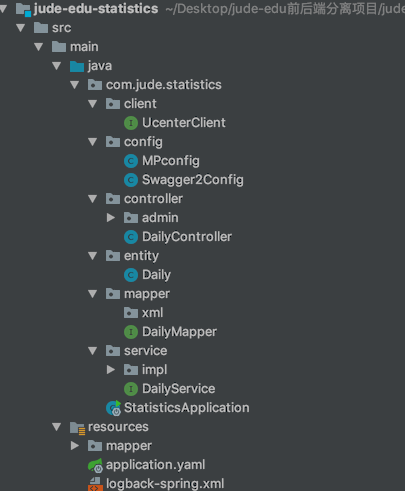Expand the resources mapper folder
Image resolution: width=405 pixels, height=491 pixels.
coord(75,446)
